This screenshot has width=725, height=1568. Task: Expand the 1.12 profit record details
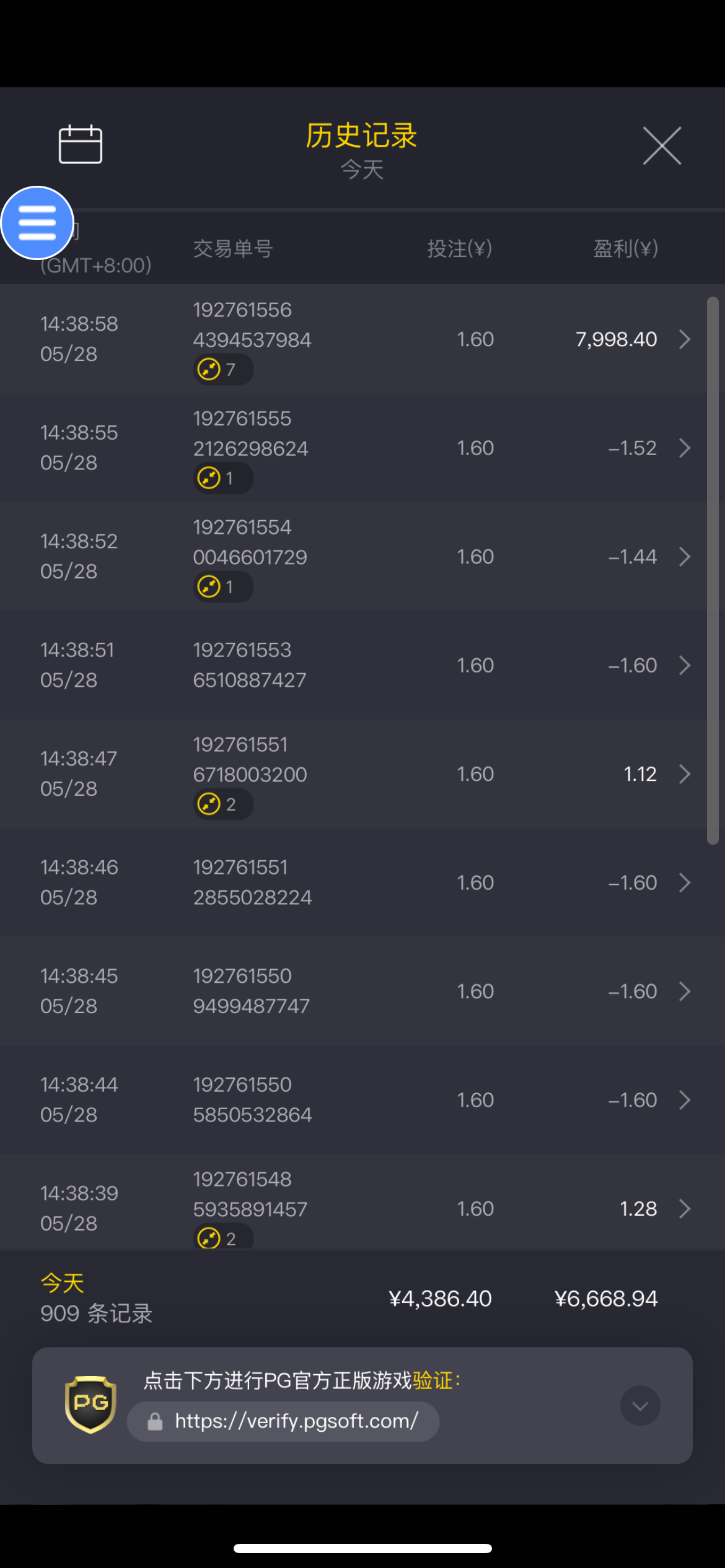pyautogui.click(x=684, y=774)
